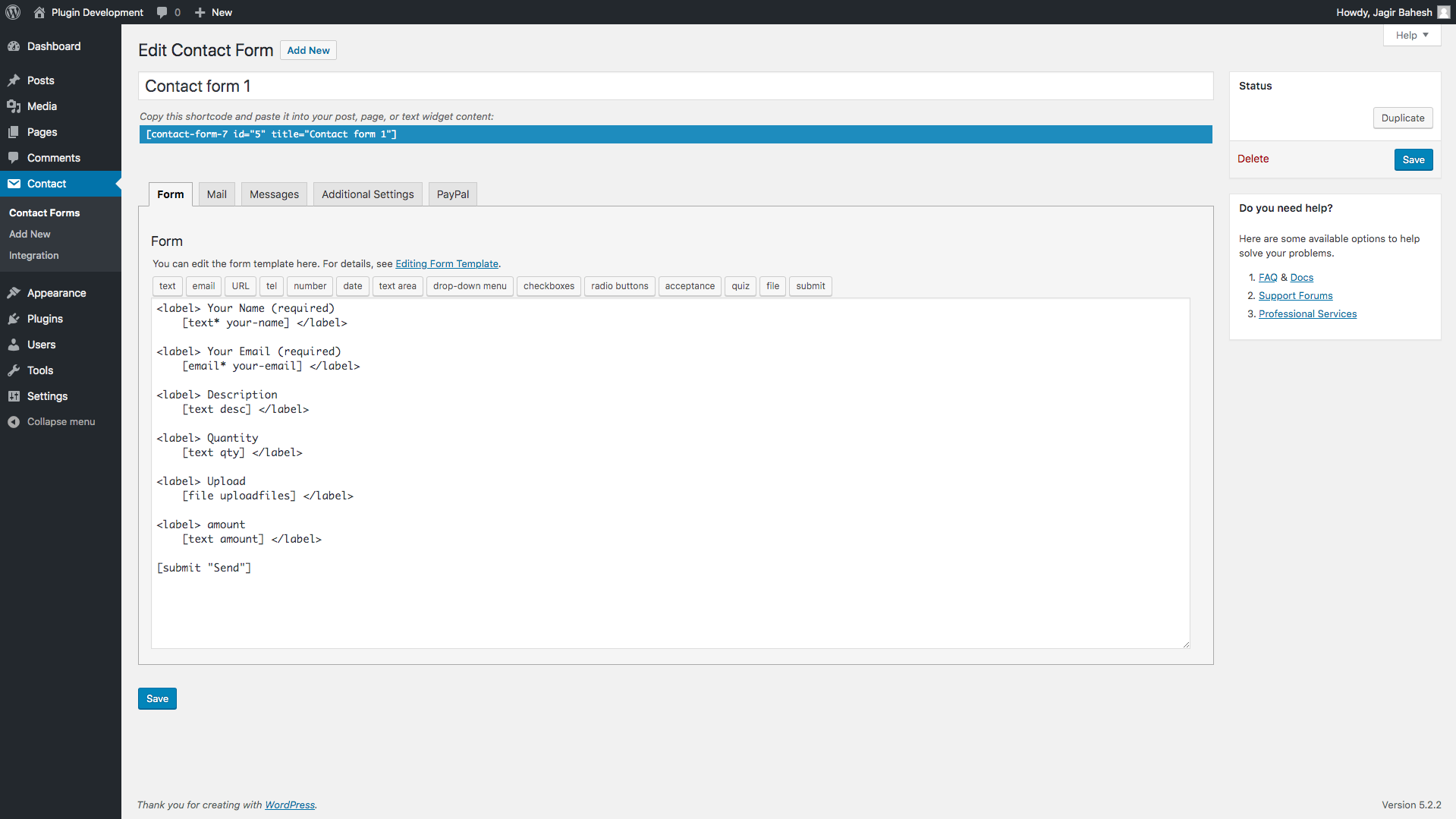1456x819 pixels.
Task: Open the WordPress footer link
Action: pos(290,805)
